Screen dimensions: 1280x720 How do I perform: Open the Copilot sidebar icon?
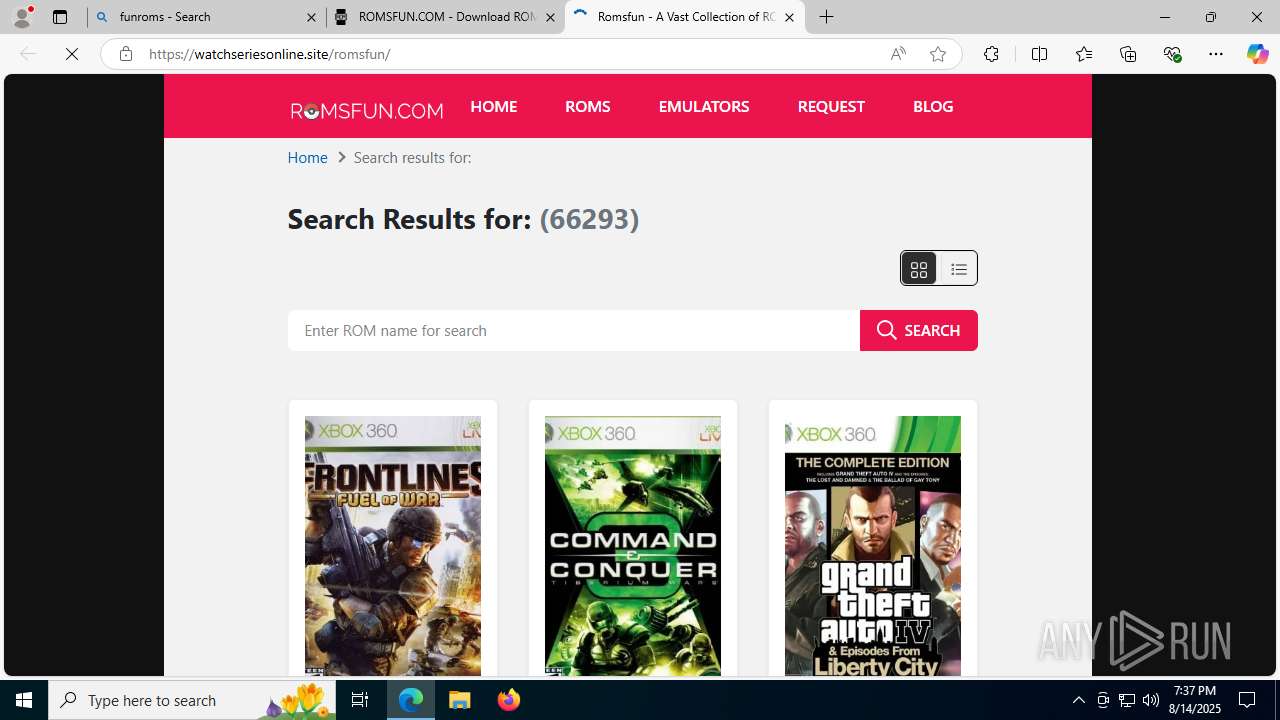tap(1257, 54)
